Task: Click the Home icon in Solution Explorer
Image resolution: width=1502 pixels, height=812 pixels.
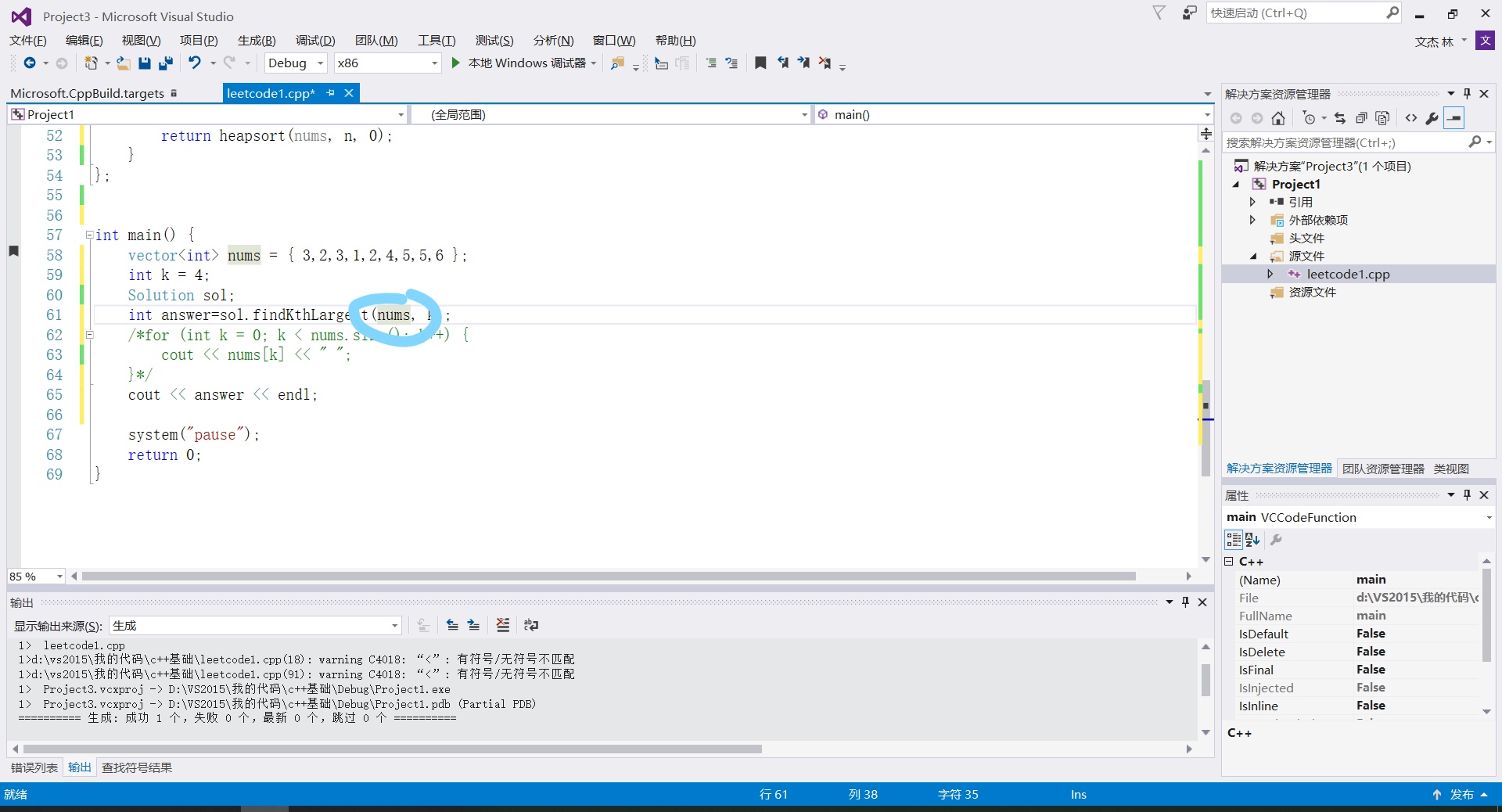Action: click(x=1278, y=118)
